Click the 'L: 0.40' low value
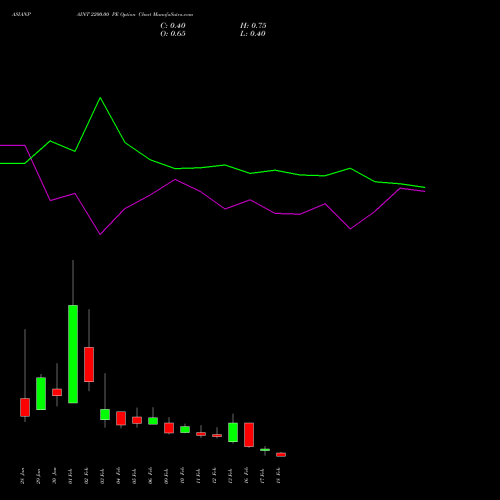500x500 pixels. click(253, 34)
